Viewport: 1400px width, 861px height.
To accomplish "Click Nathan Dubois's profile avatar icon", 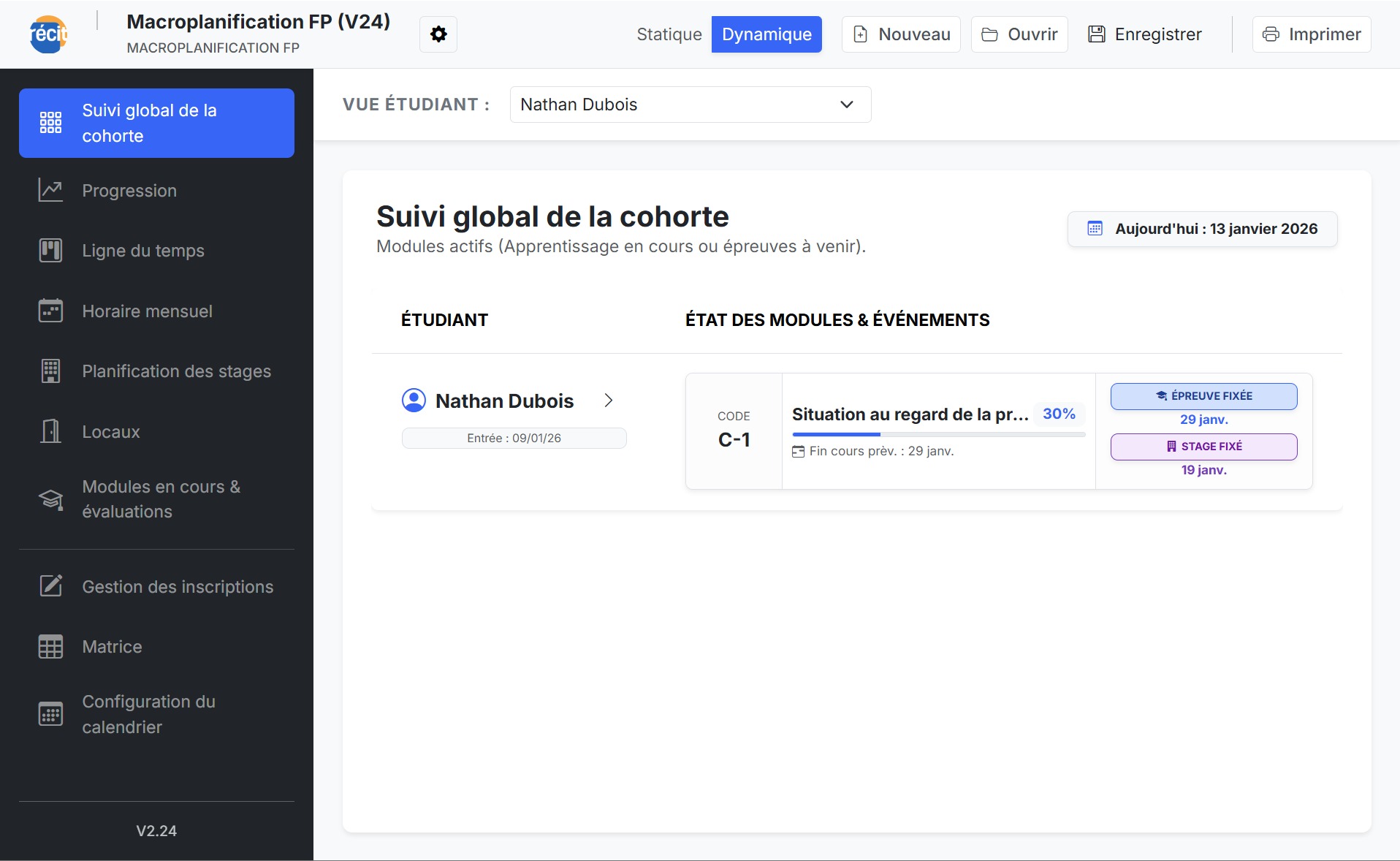I will pyautogui.click(x=414, y=401).
